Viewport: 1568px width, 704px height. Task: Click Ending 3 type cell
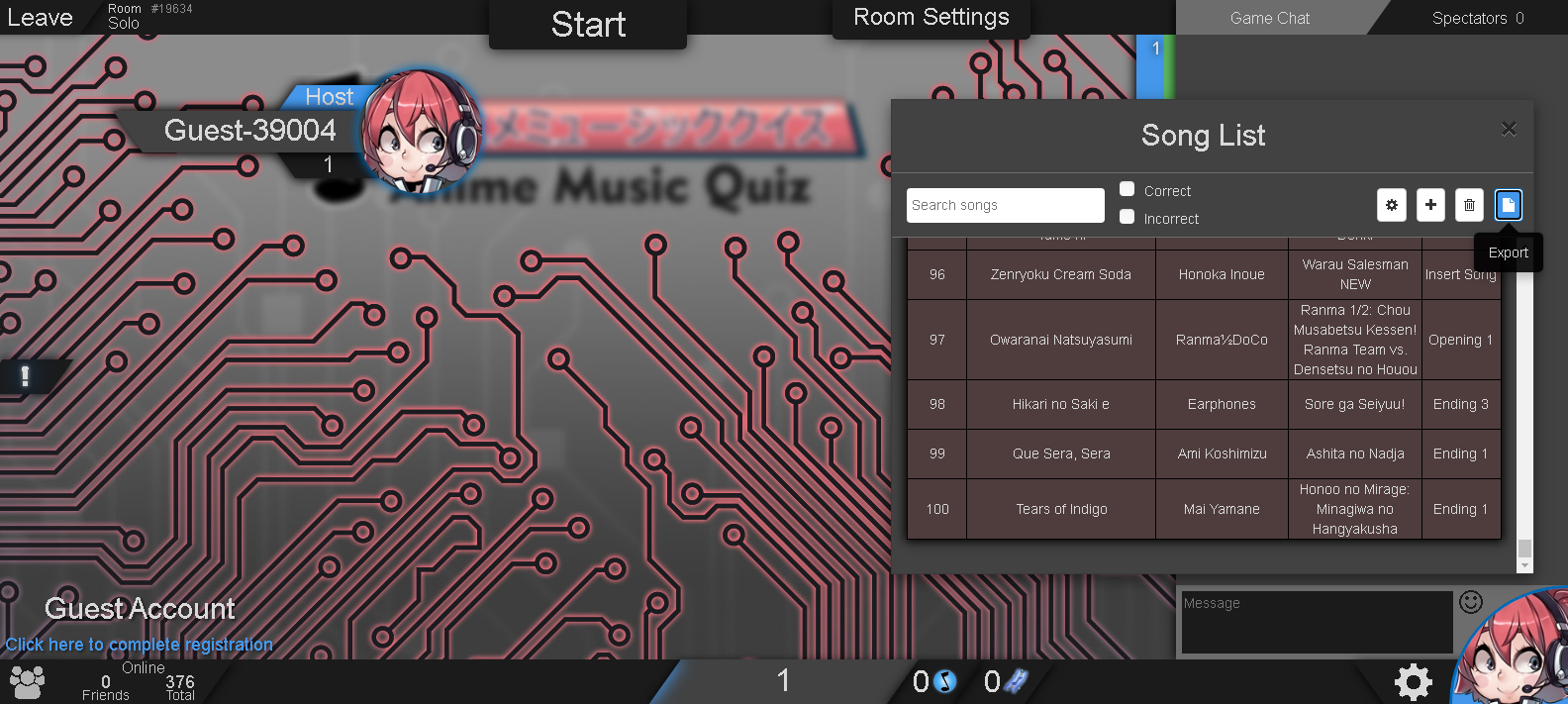pos(1461,404)
